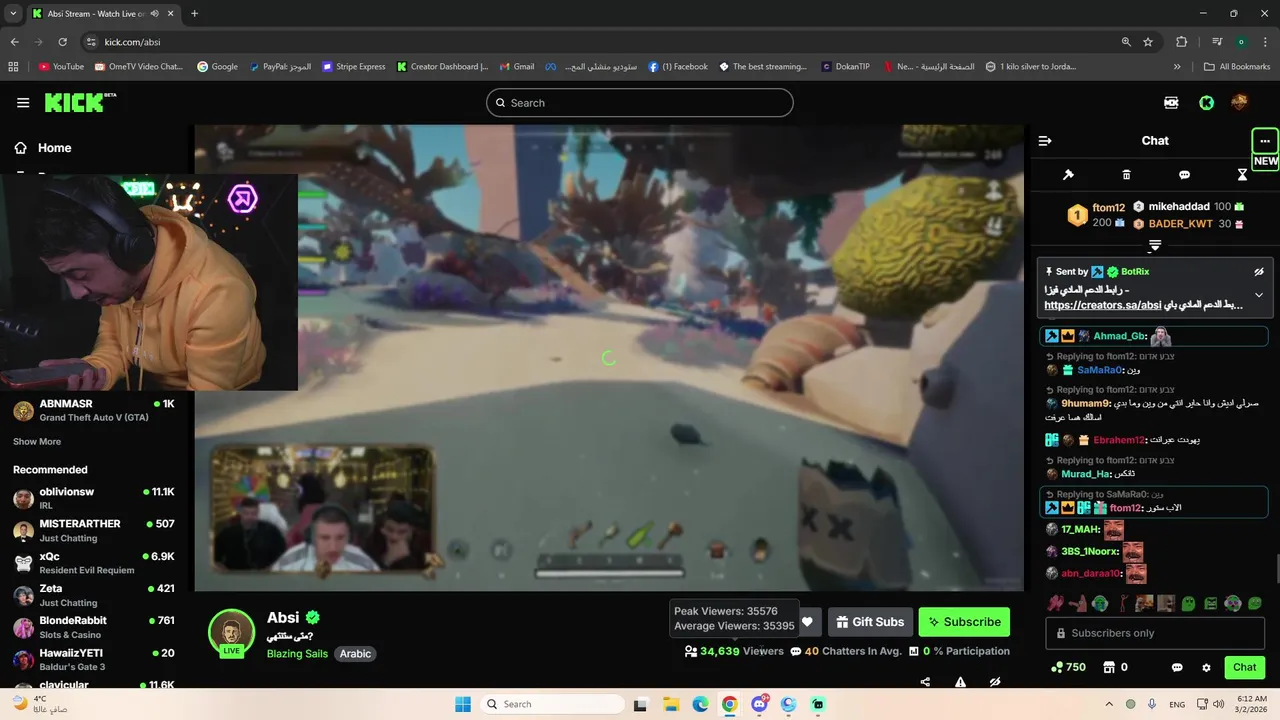
Task: Open HawaiizYETI recommended channel
Action: click(94, 658)
